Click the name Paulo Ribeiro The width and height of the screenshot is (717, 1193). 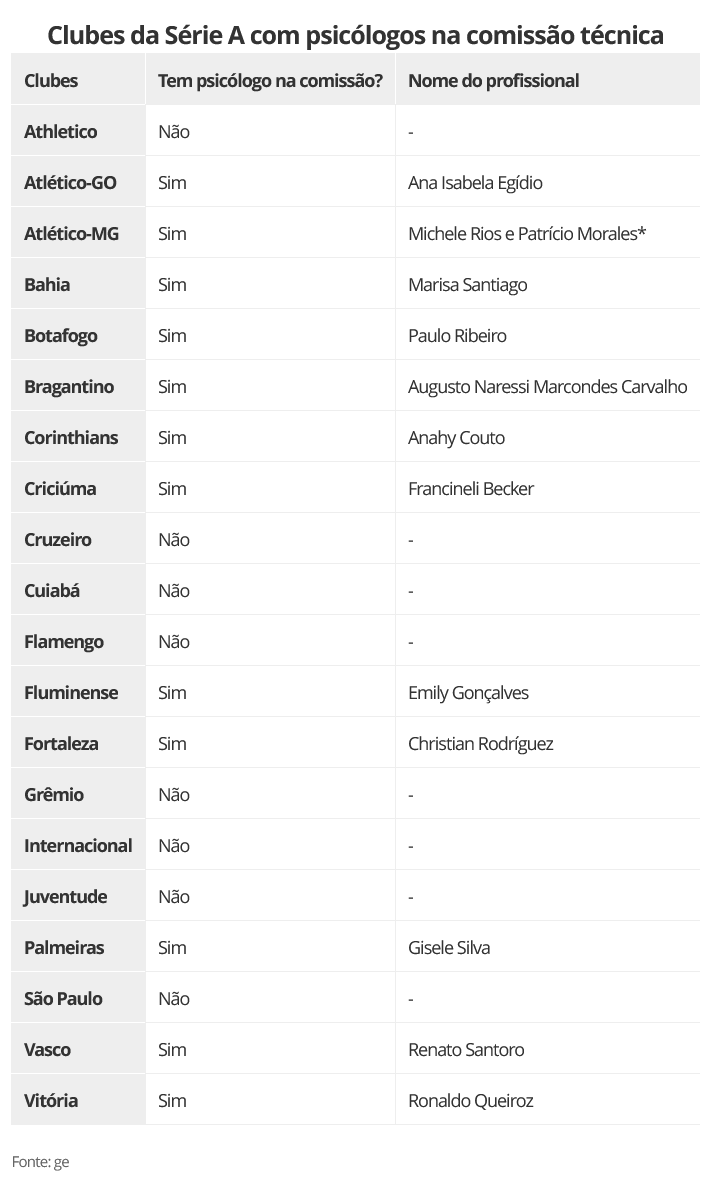457,336
